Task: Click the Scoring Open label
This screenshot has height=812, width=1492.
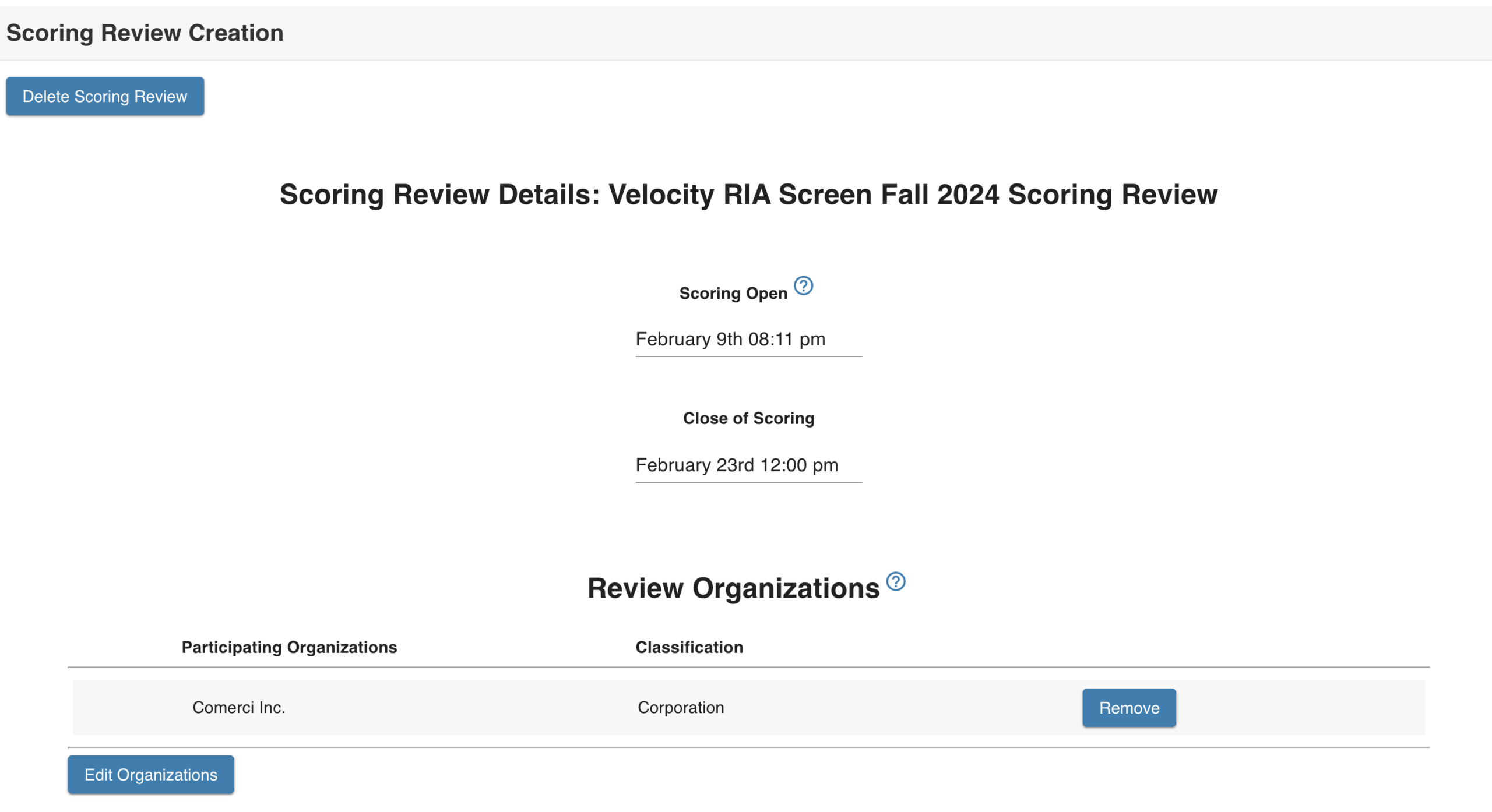Action: click(x=733, y=293)
